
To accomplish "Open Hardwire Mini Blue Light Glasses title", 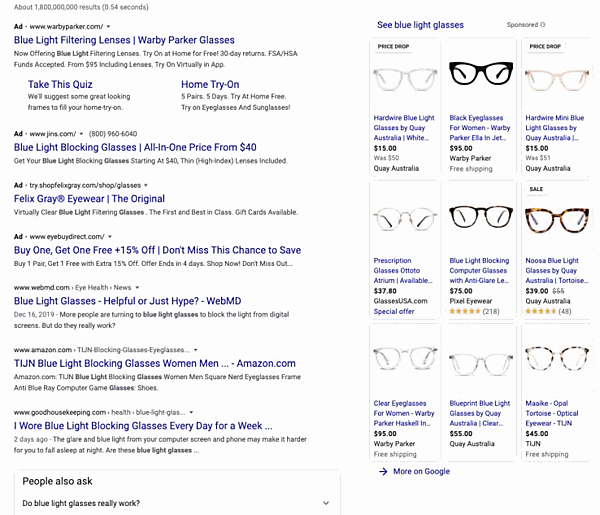I will 555,128.
